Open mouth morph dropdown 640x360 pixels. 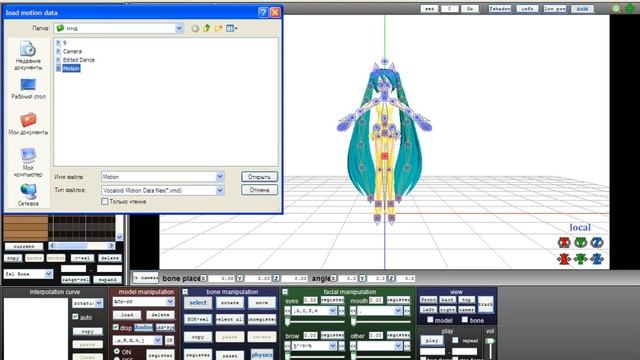tap(398, 311)
